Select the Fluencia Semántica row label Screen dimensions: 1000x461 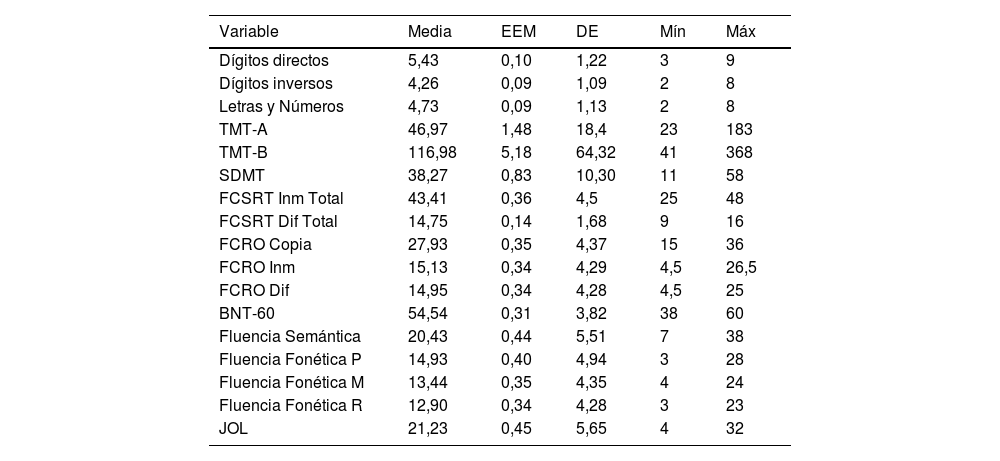(290, 336)
